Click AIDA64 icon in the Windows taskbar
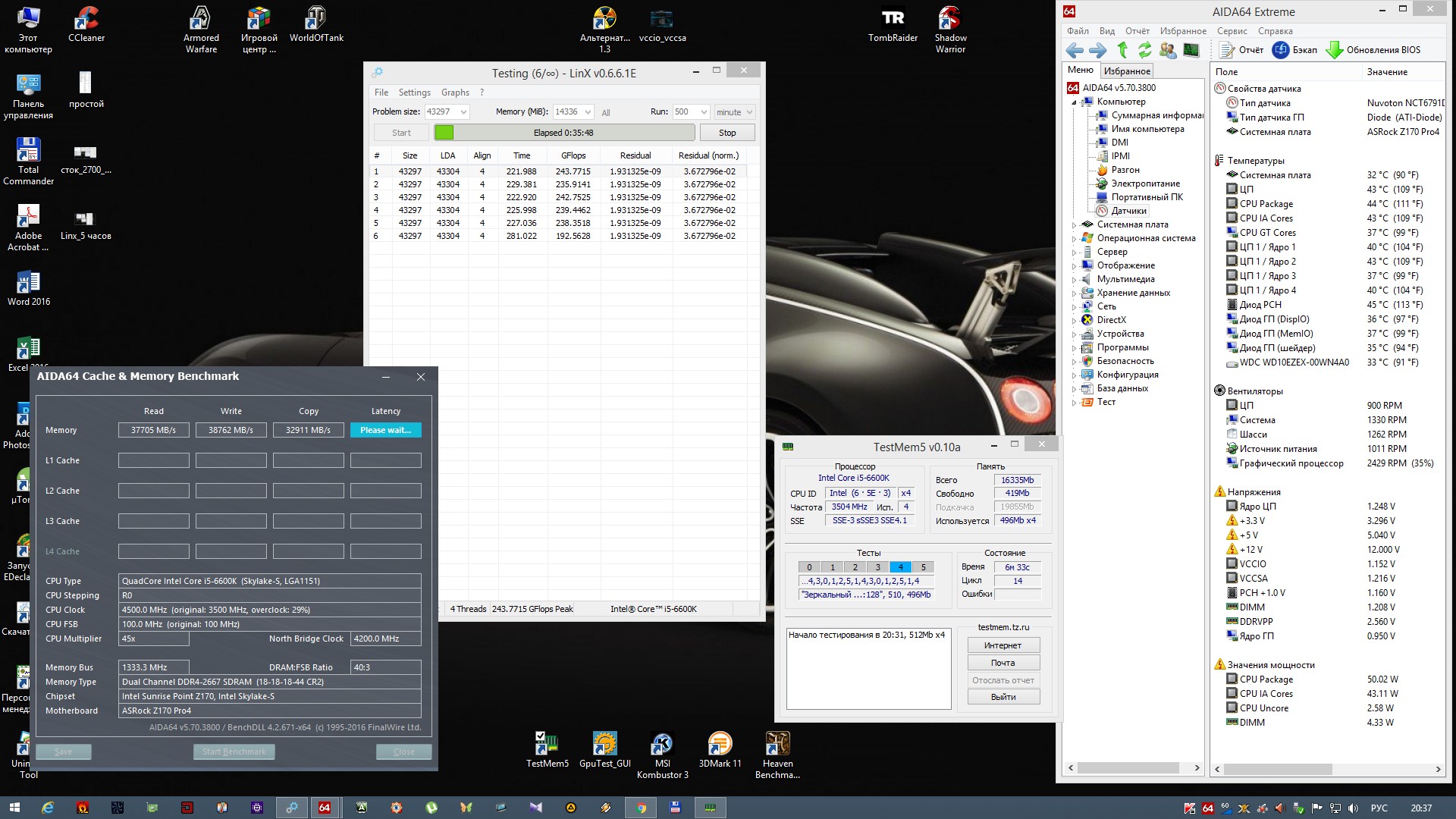The image size is (1456, 819). 325,808
